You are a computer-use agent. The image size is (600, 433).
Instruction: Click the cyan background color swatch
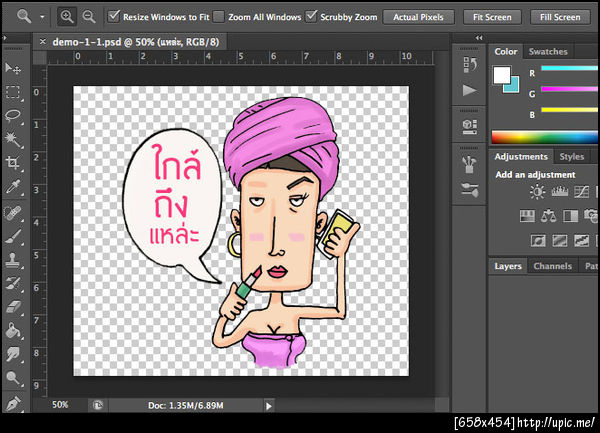click(x=514, y=87)
